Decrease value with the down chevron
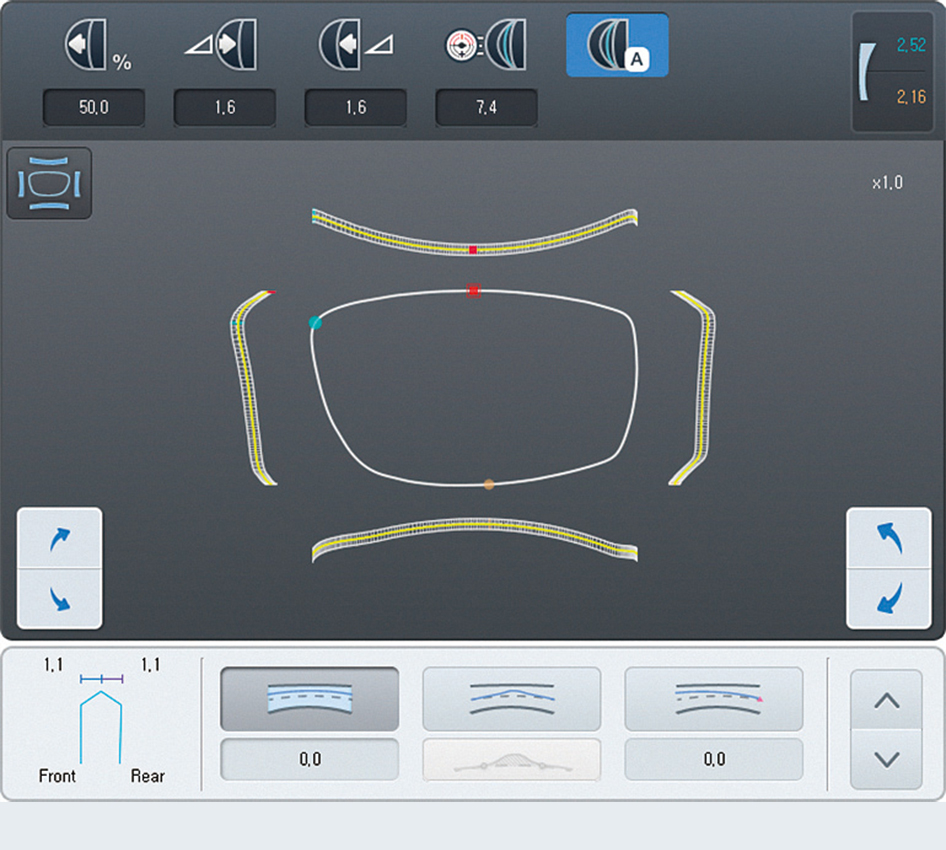The width and height of the screenshot is (946, 850). click(886, 760)
